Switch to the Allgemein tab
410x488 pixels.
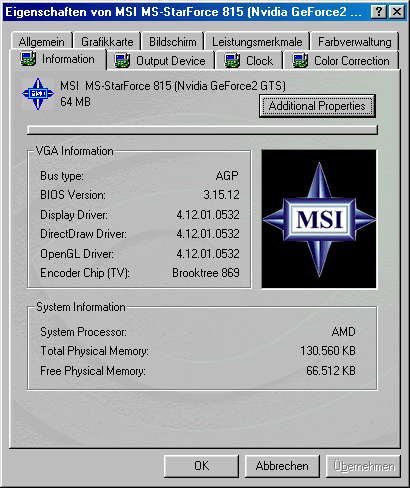(x=42, y=42)
